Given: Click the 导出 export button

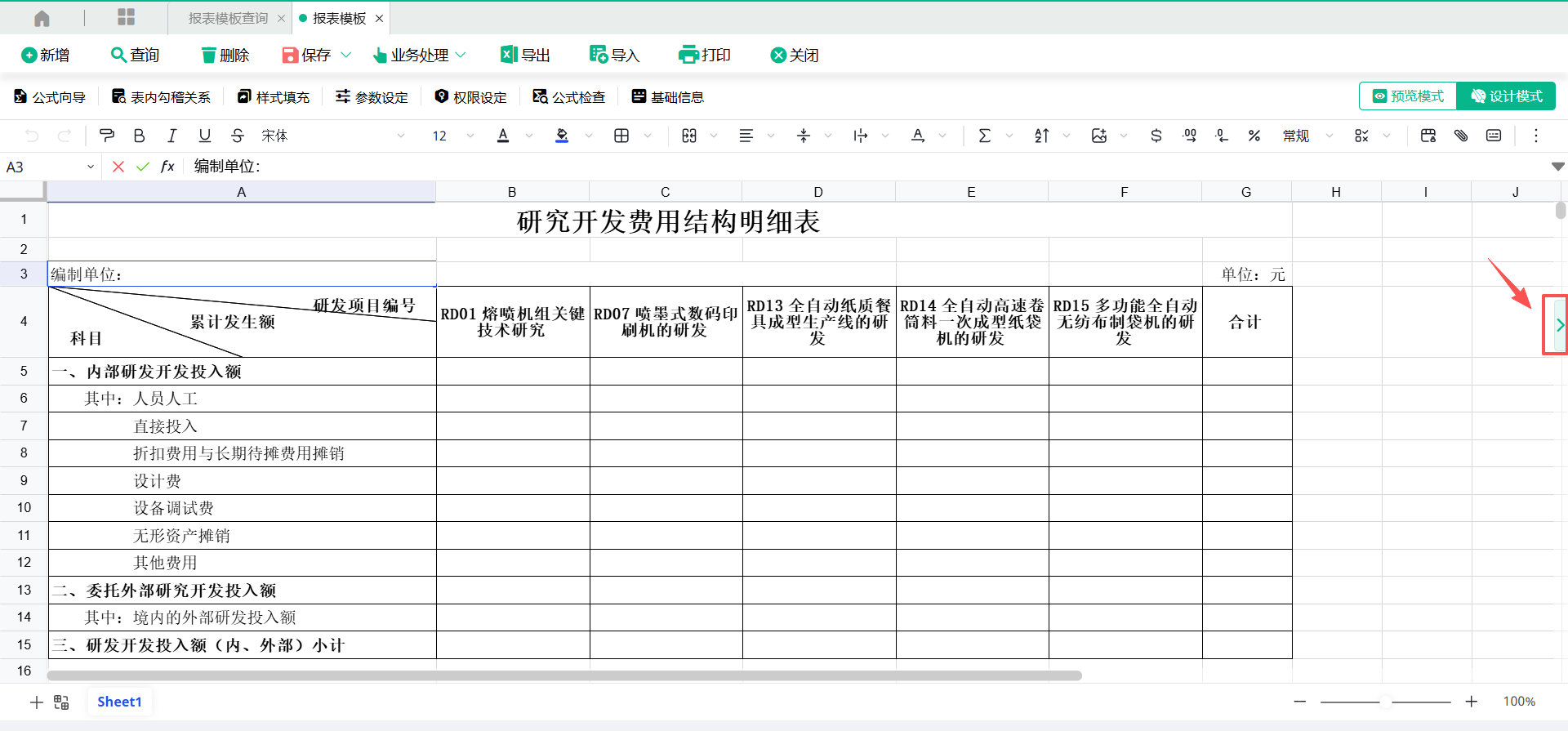Looking at the screenshot, I should [x=525, y=56].
